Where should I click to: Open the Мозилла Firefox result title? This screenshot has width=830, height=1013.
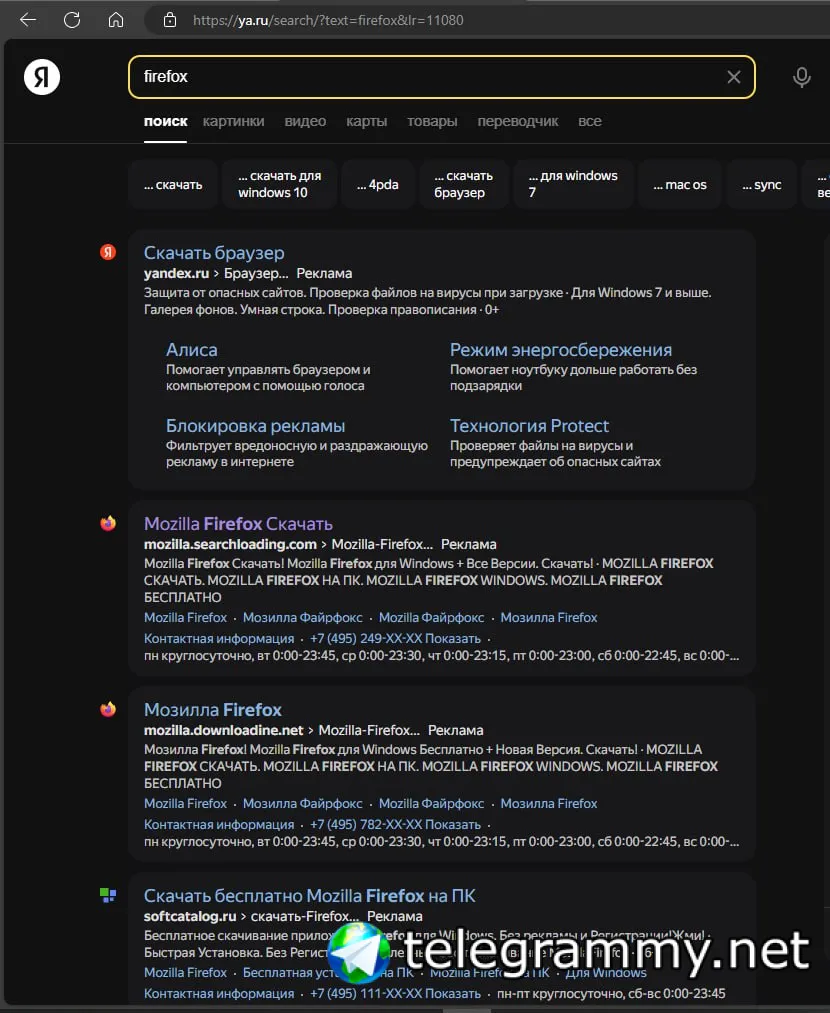(x=213, y=710)
